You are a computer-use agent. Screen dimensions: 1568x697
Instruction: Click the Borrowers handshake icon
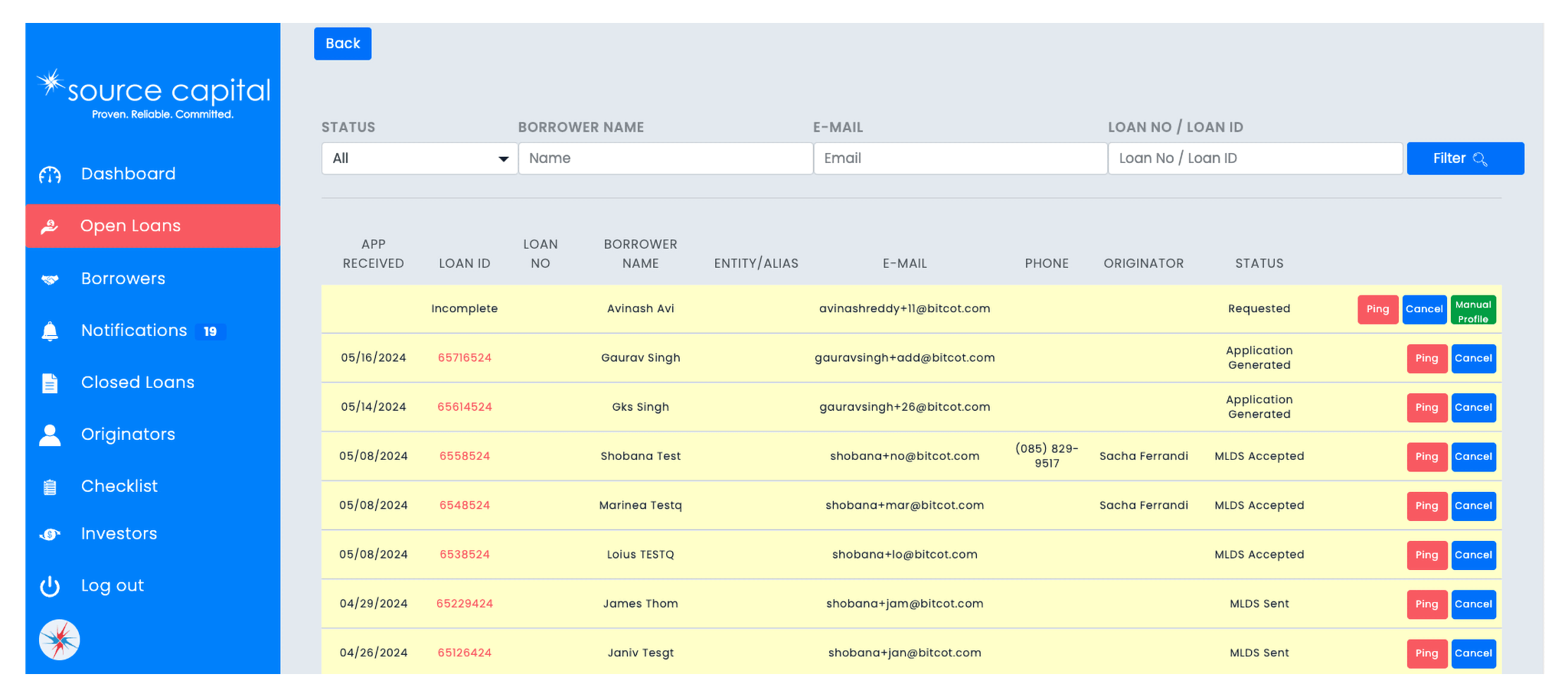pyautogui.click(x=50, y=279)
